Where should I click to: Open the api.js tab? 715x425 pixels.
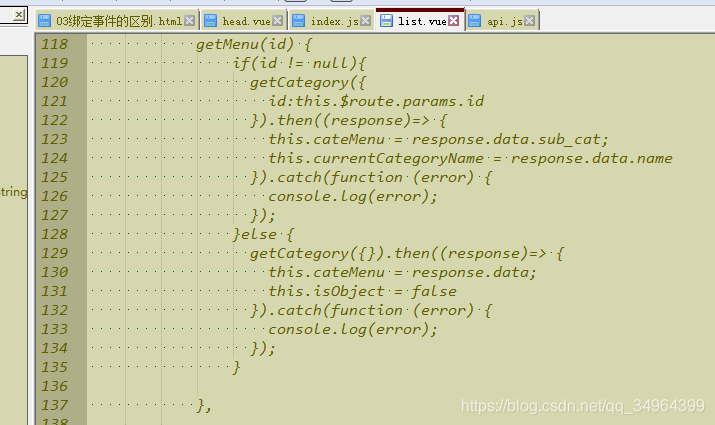(504, 21)
